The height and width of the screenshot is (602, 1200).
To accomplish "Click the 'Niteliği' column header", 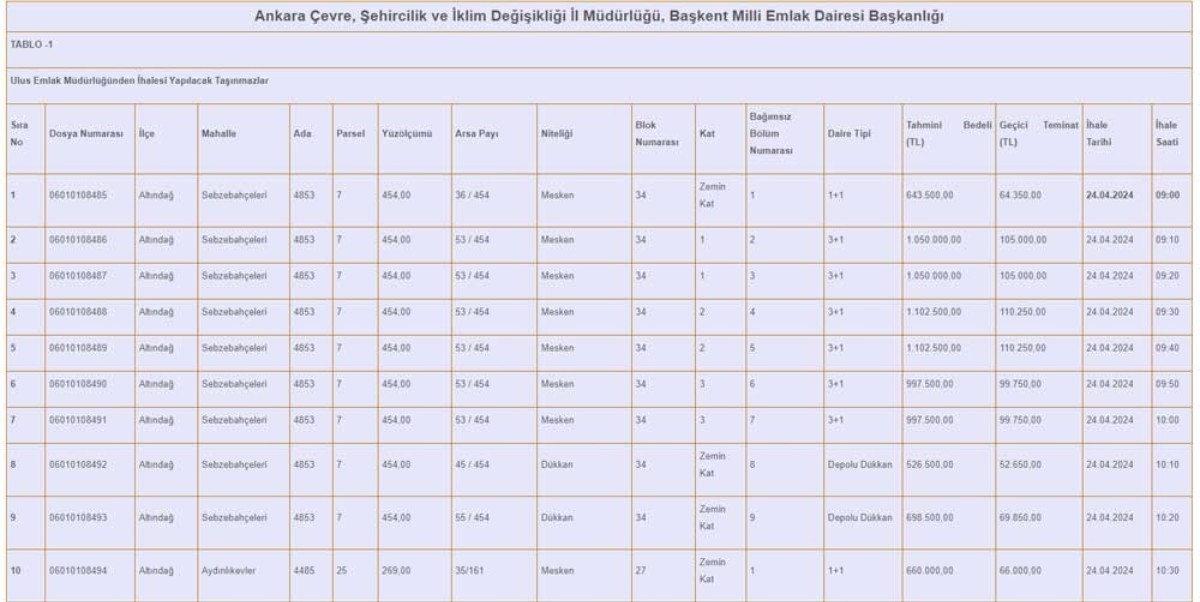I will pos(555,132).
